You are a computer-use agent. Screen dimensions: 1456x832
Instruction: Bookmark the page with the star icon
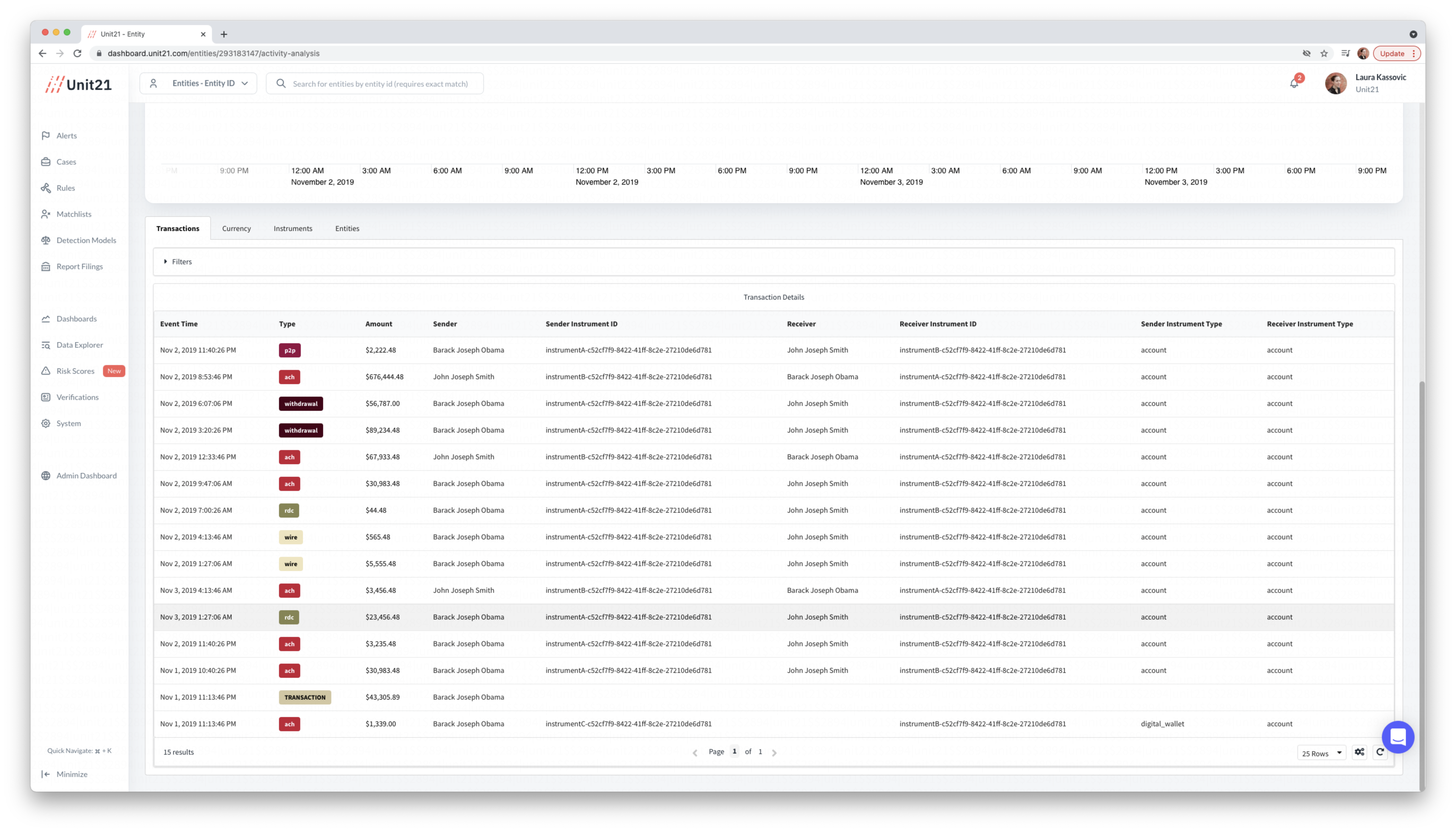click(1324, 53)
